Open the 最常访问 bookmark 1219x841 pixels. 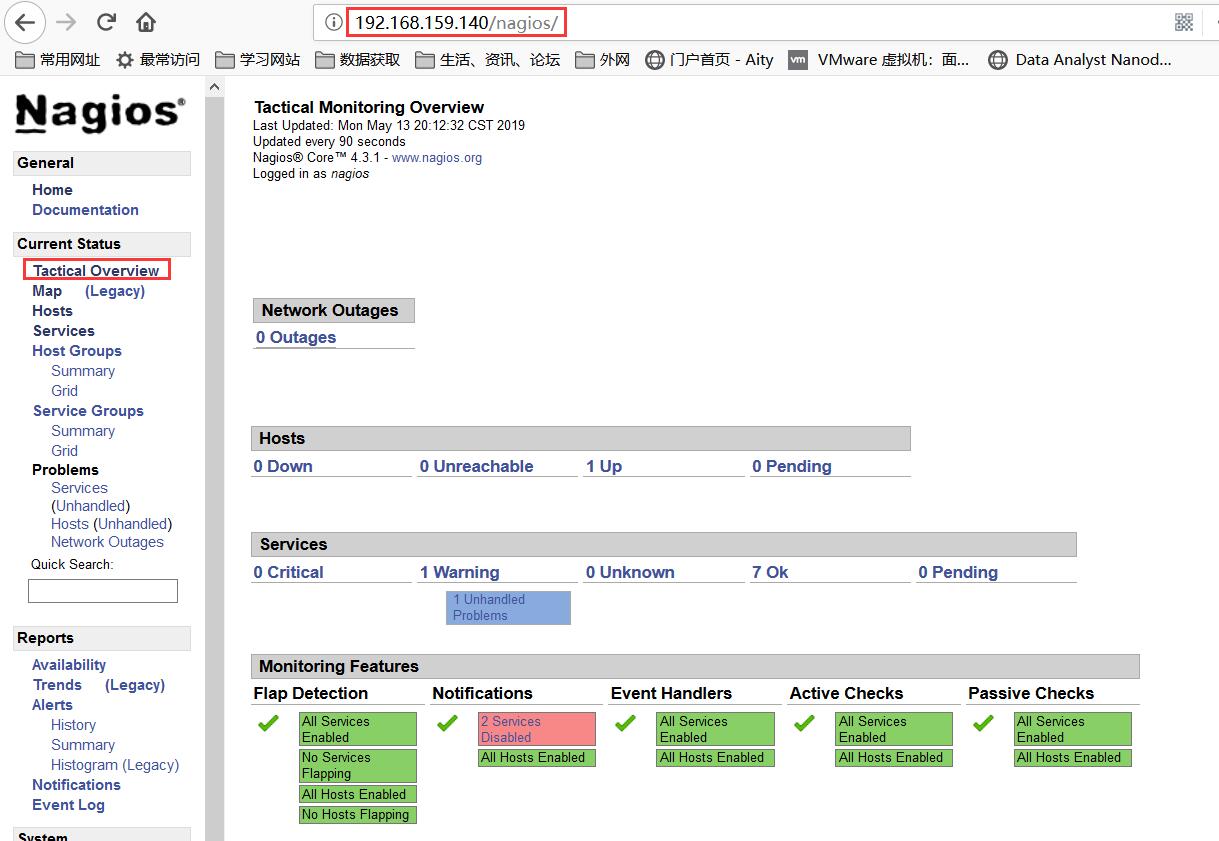click(x=158, y=60)
